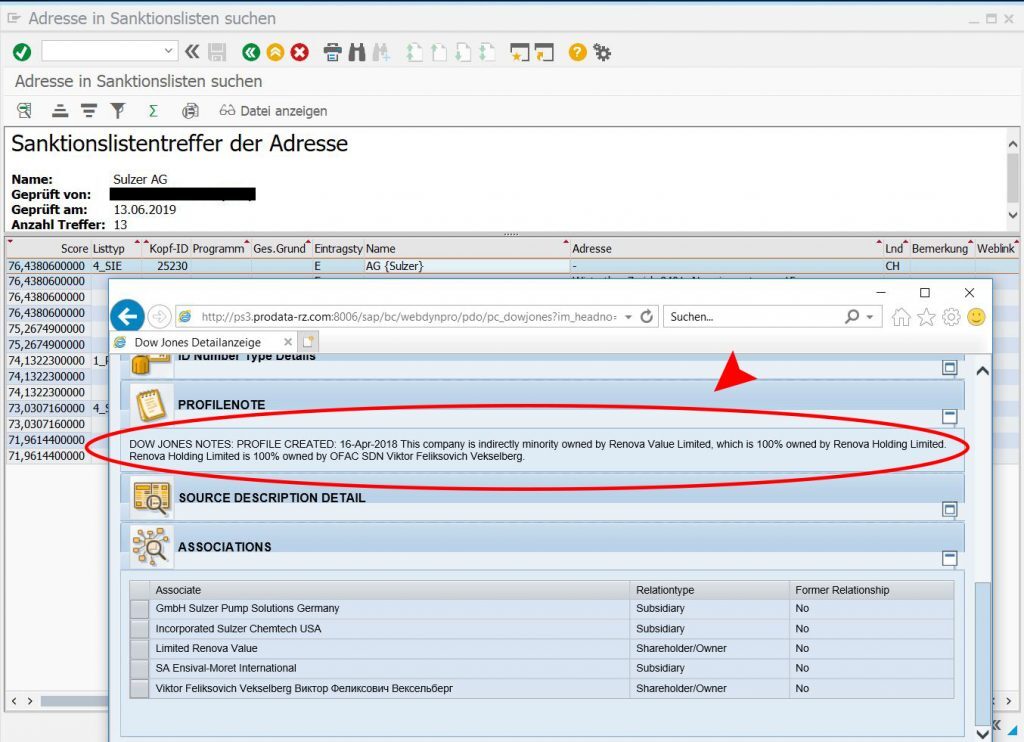Viewport: 1024px width, 742px height.
Task: Collapse the PROFILENOTE section
Action: click(x=949, y=416)
